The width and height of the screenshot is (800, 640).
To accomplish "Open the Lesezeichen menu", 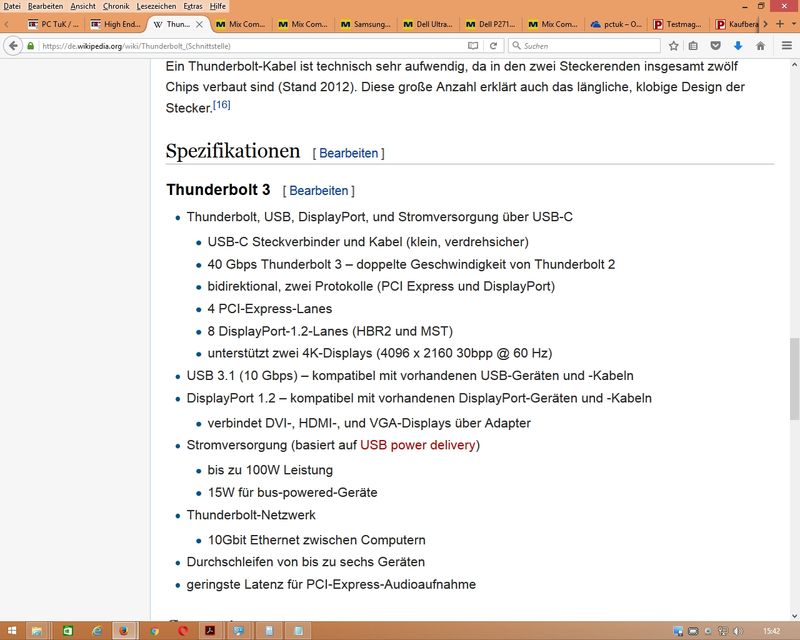I will pos(156,6).
